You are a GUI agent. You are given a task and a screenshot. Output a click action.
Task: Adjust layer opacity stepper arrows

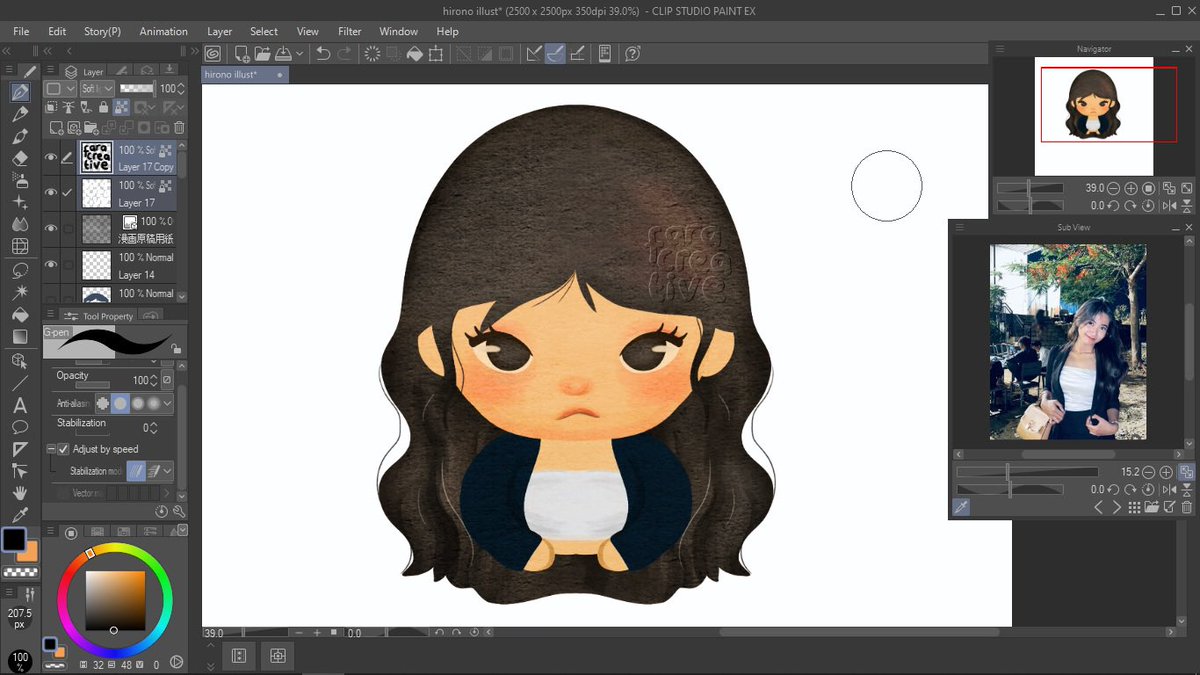click(x=179, y=89)
